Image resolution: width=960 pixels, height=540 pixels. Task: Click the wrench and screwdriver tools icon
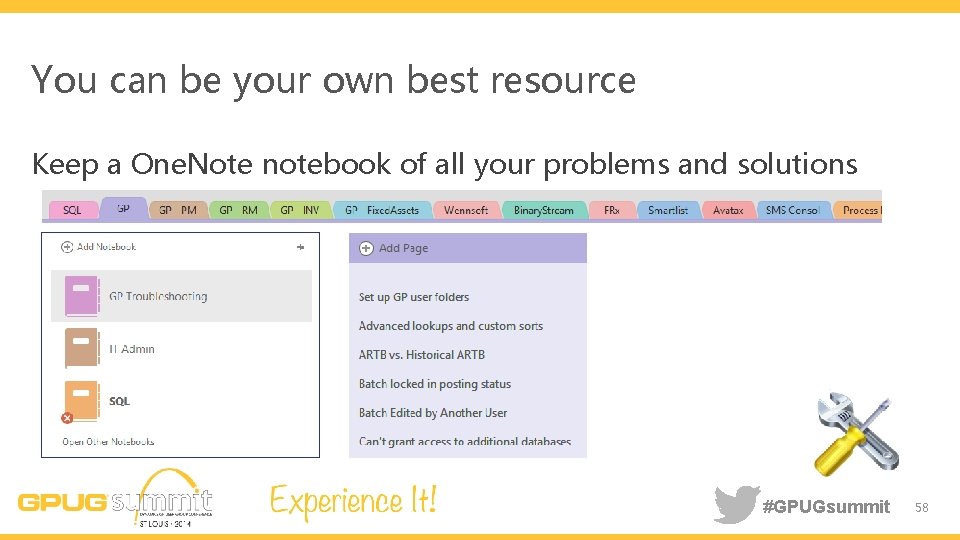[857, 434]
